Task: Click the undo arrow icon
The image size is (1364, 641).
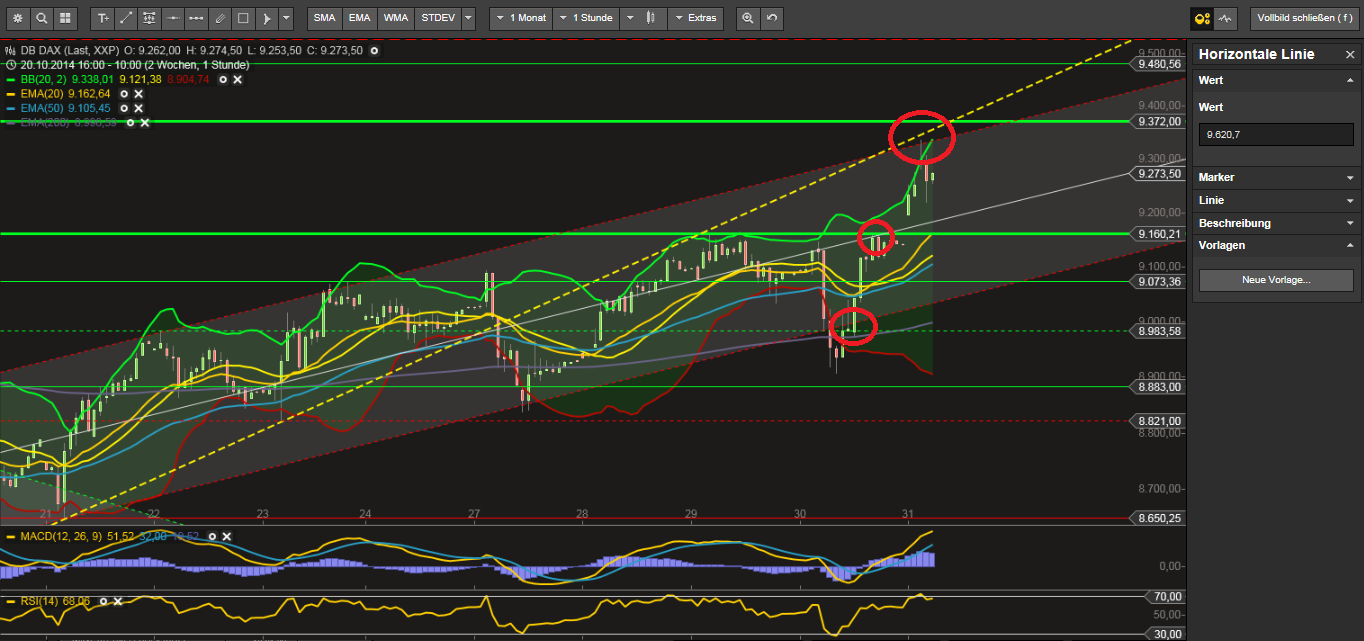Action: coord(771,18)
